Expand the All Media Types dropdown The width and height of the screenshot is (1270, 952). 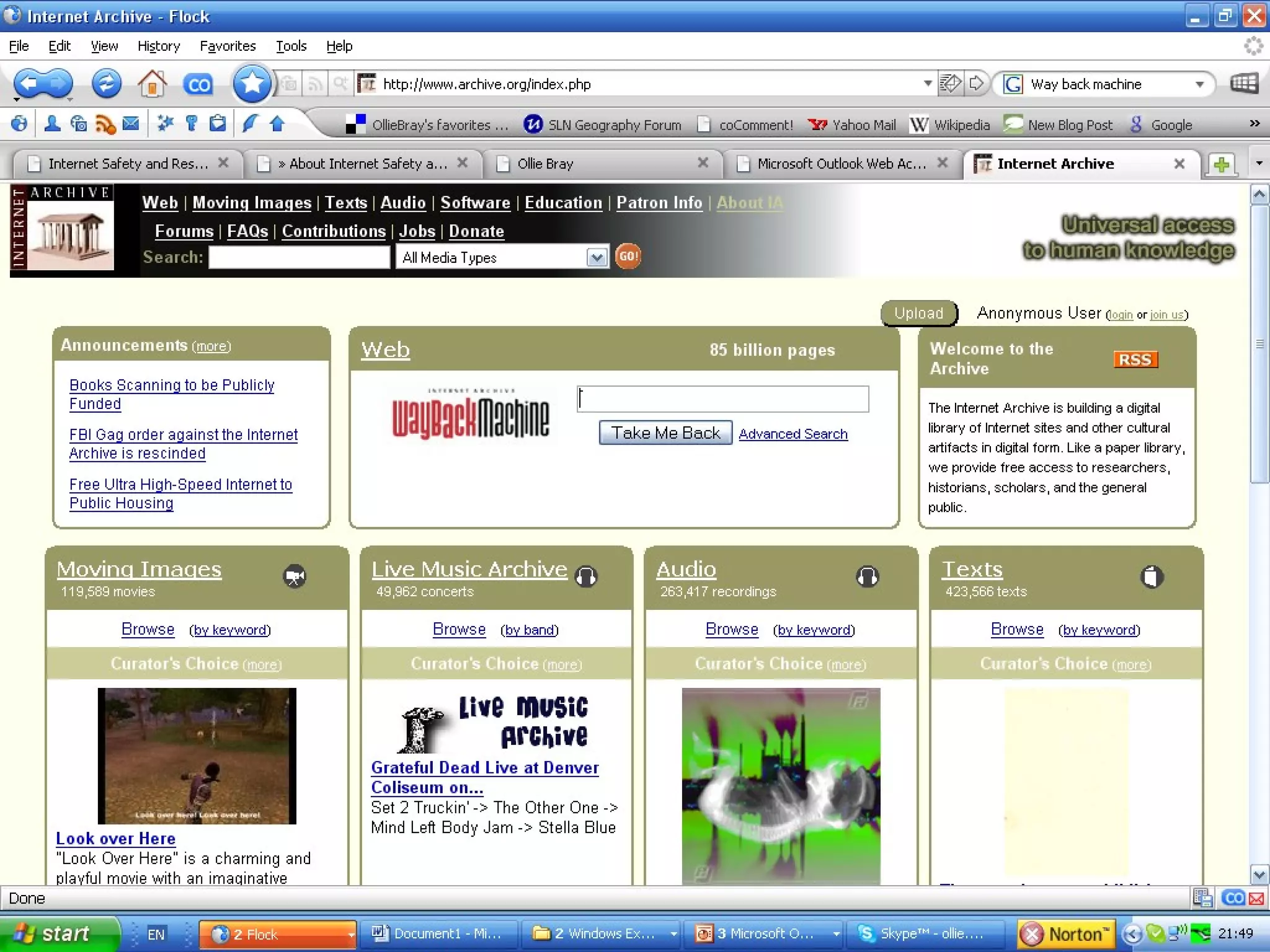597,257
